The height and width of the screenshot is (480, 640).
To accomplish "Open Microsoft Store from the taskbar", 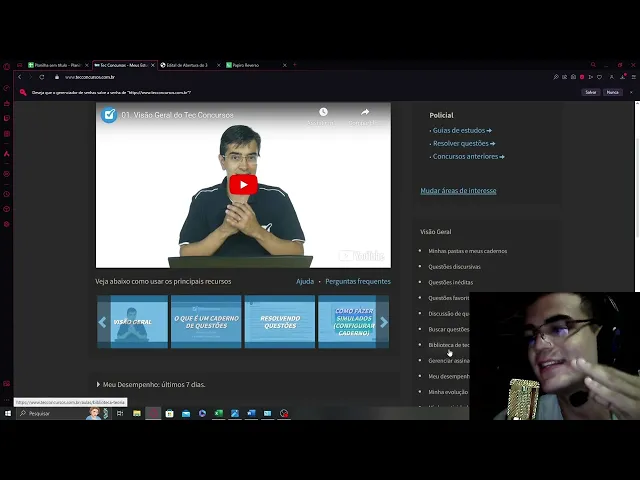I will click(x=169, y=413).
